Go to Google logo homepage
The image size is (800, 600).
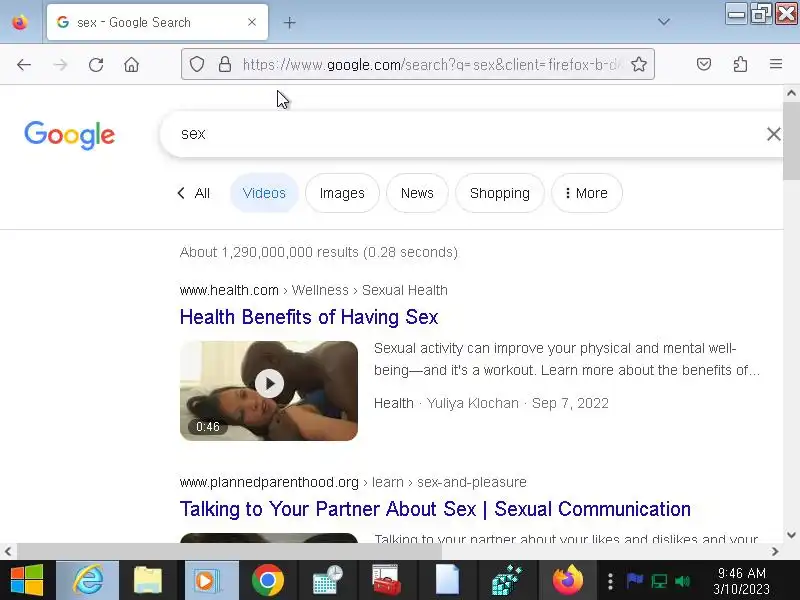(70, 135)
